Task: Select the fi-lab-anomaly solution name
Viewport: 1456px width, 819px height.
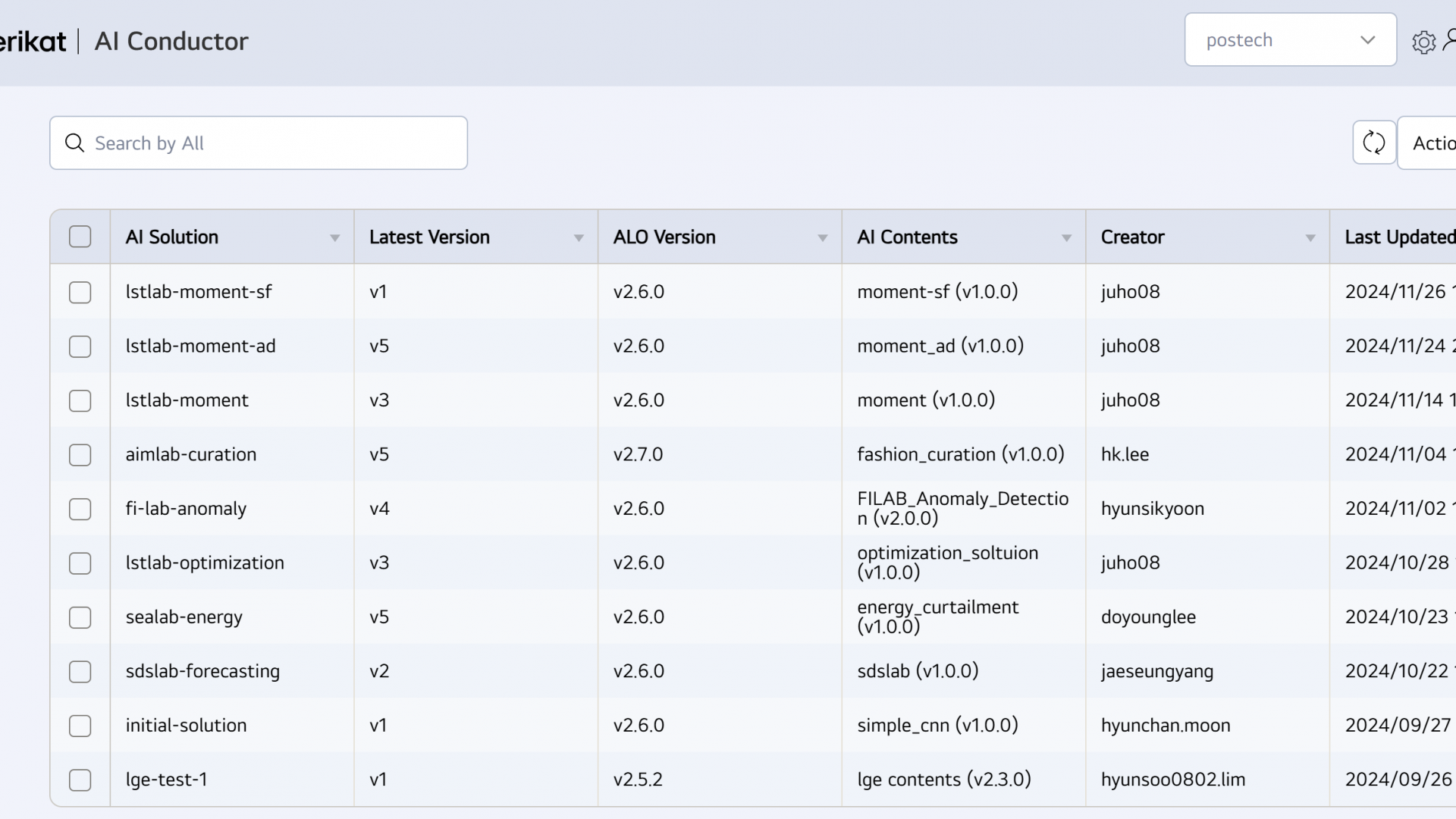Action: (186, 509)
